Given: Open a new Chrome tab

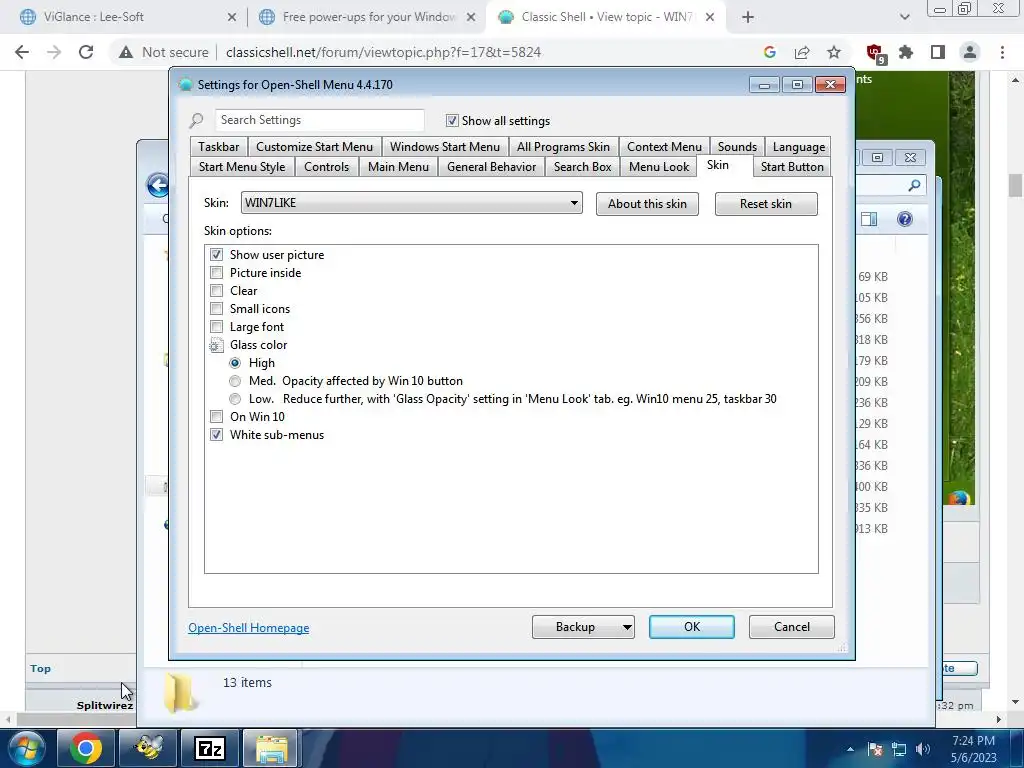Looking at the screenshot, I should 748,17.
